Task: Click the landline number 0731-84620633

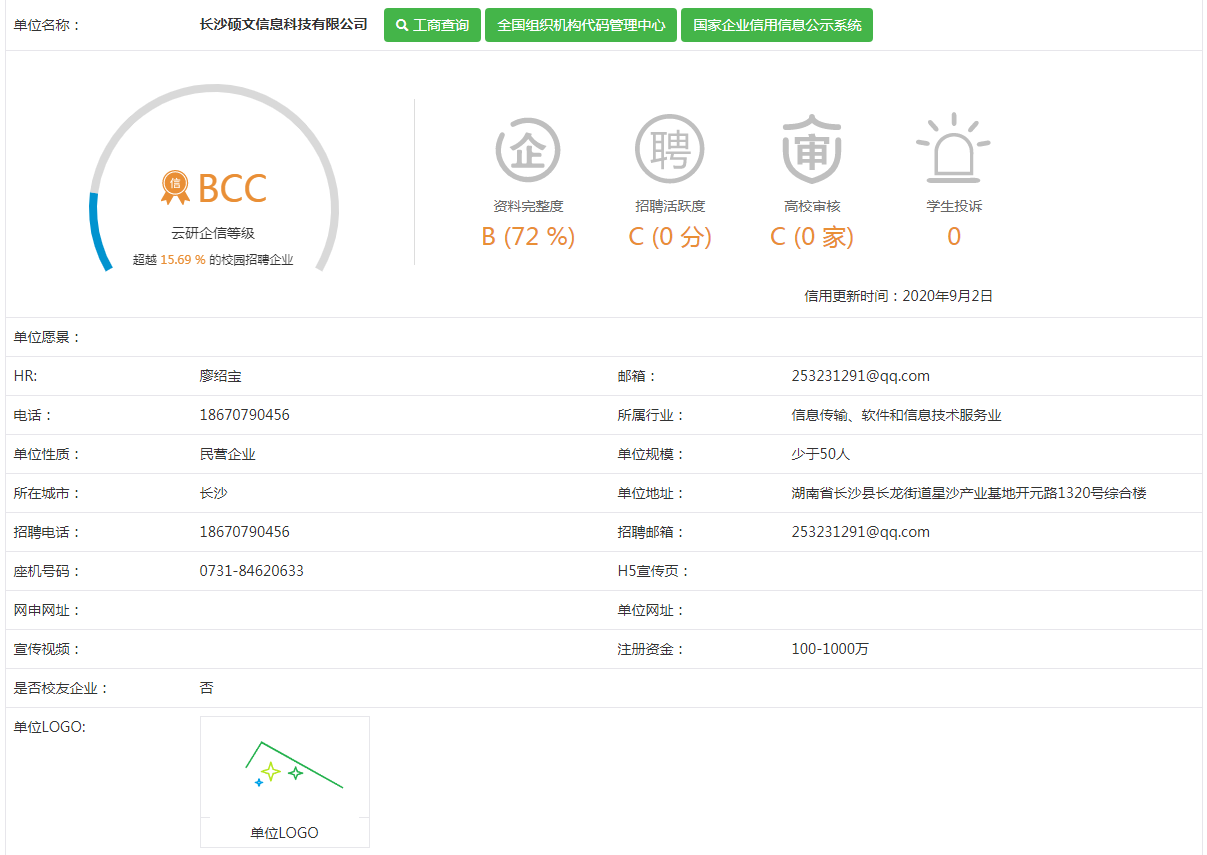Action: (x=251, y=571)
